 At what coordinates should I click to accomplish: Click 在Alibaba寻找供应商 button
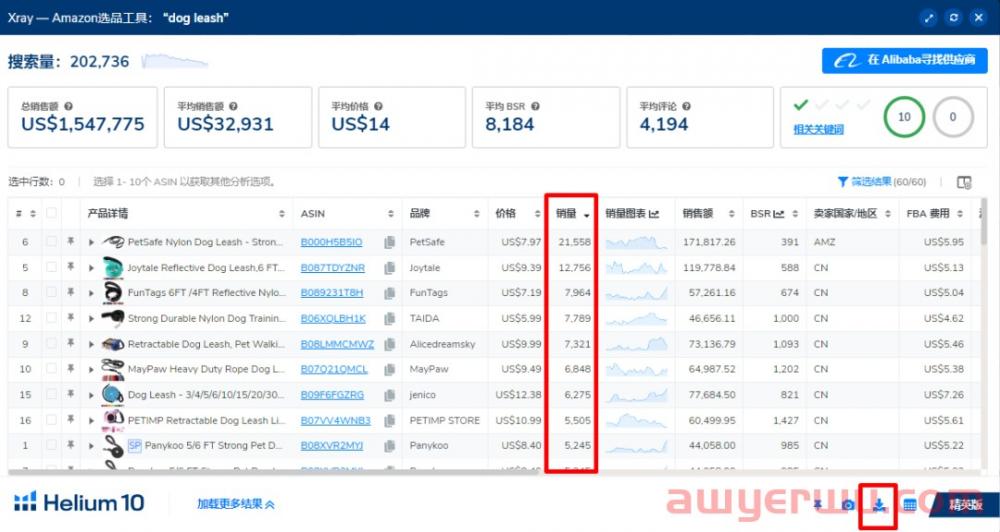point(904,61)
